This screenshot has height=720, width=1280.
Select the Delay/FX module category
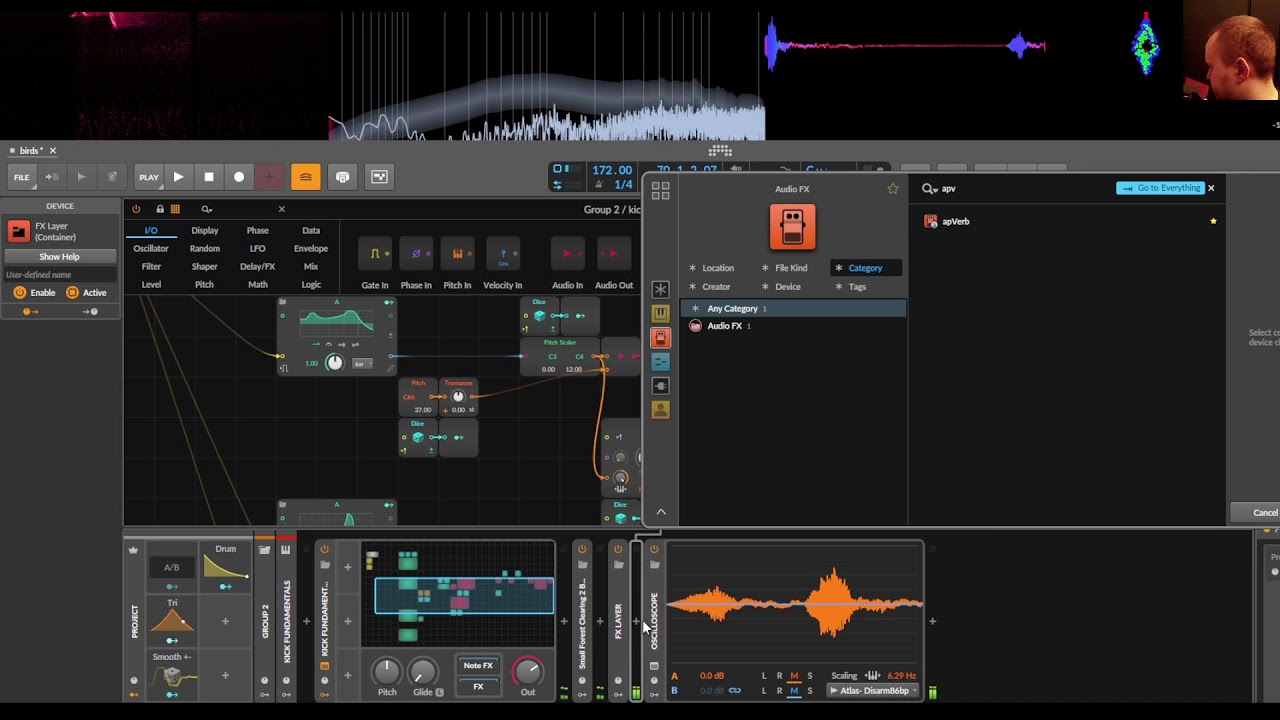point(257,267)
